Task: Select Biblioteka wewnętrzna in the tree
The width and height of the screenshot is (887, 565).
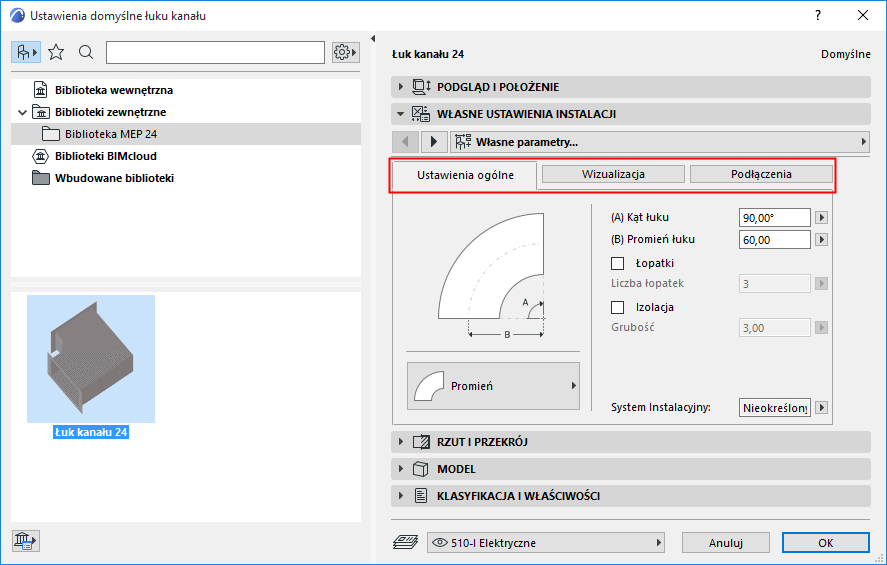Action: (114, 90)
